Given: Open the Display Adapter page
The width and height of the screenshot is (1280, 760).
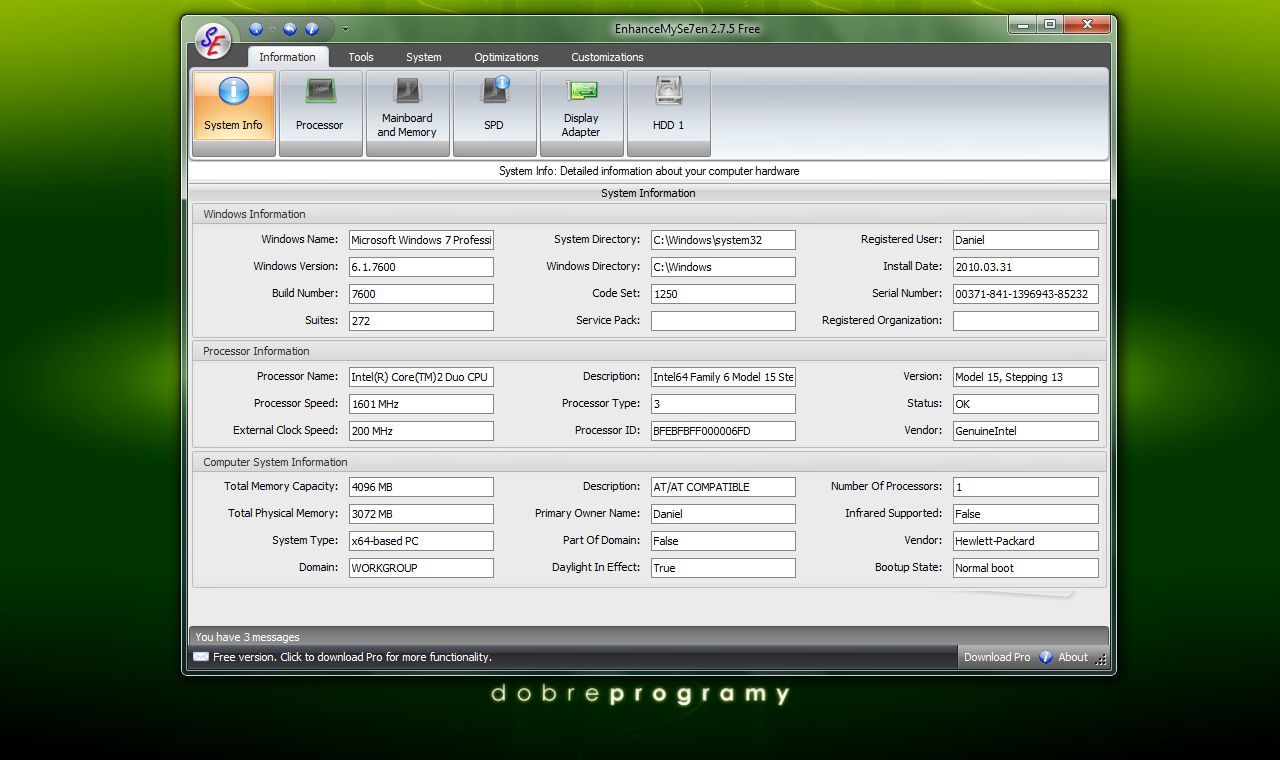Looking at the screenshot, I should pyautogui.click(x=581, y=113).
